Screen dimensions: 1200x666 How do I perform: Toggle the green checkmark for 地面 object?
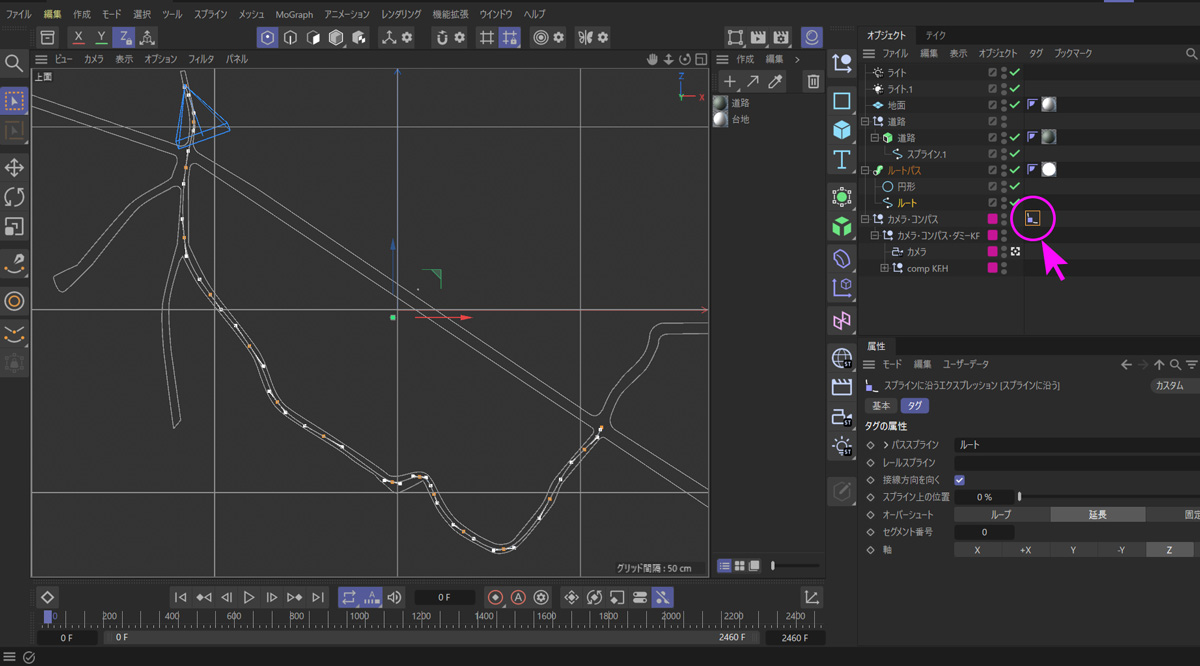(1015, 105)
